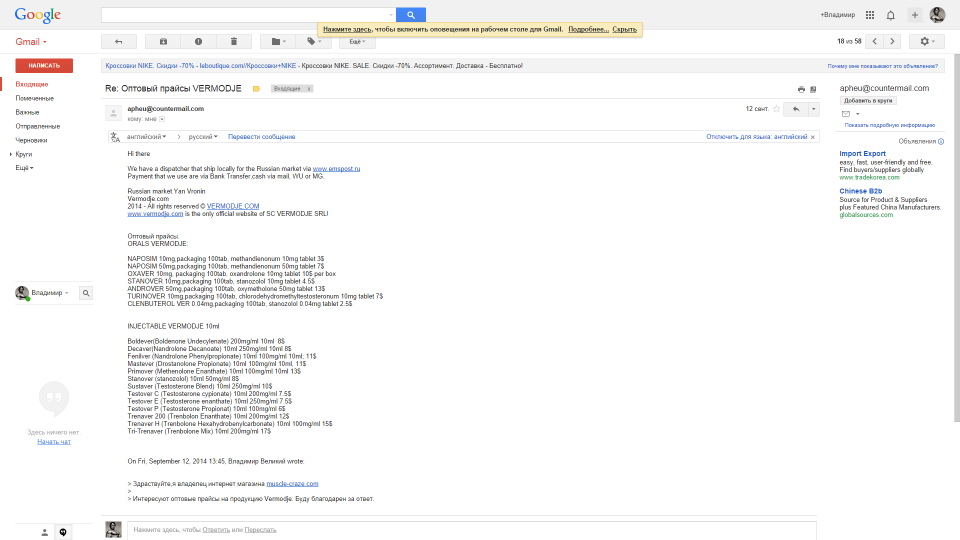Expand the 'Ещё' actions dropdown in toolbar
The image size is (960, 540).
(357, 41)
